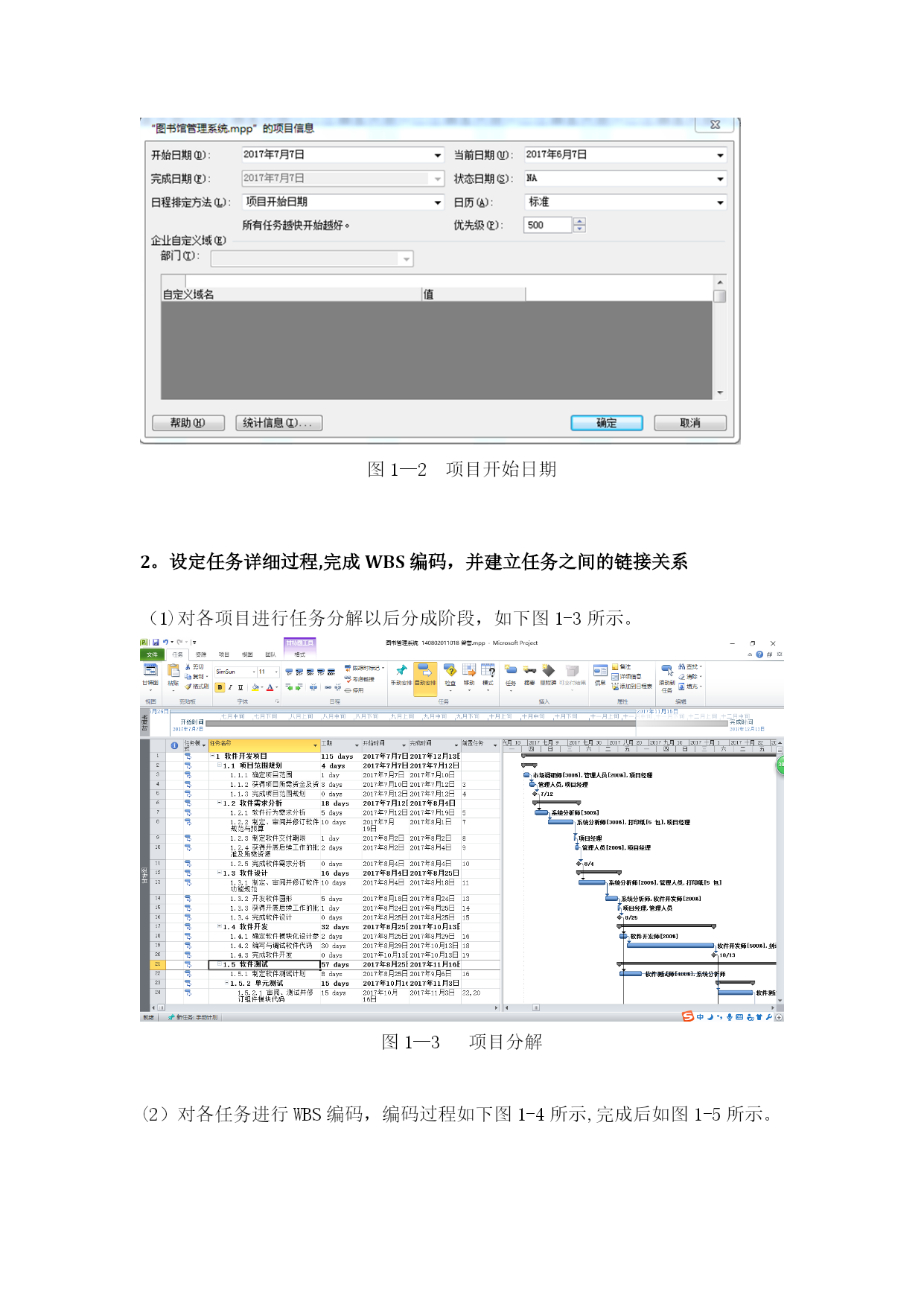Open the SimSun font name dropdown
Screen dimensions: 924x1306
click(x=254, y=672)
